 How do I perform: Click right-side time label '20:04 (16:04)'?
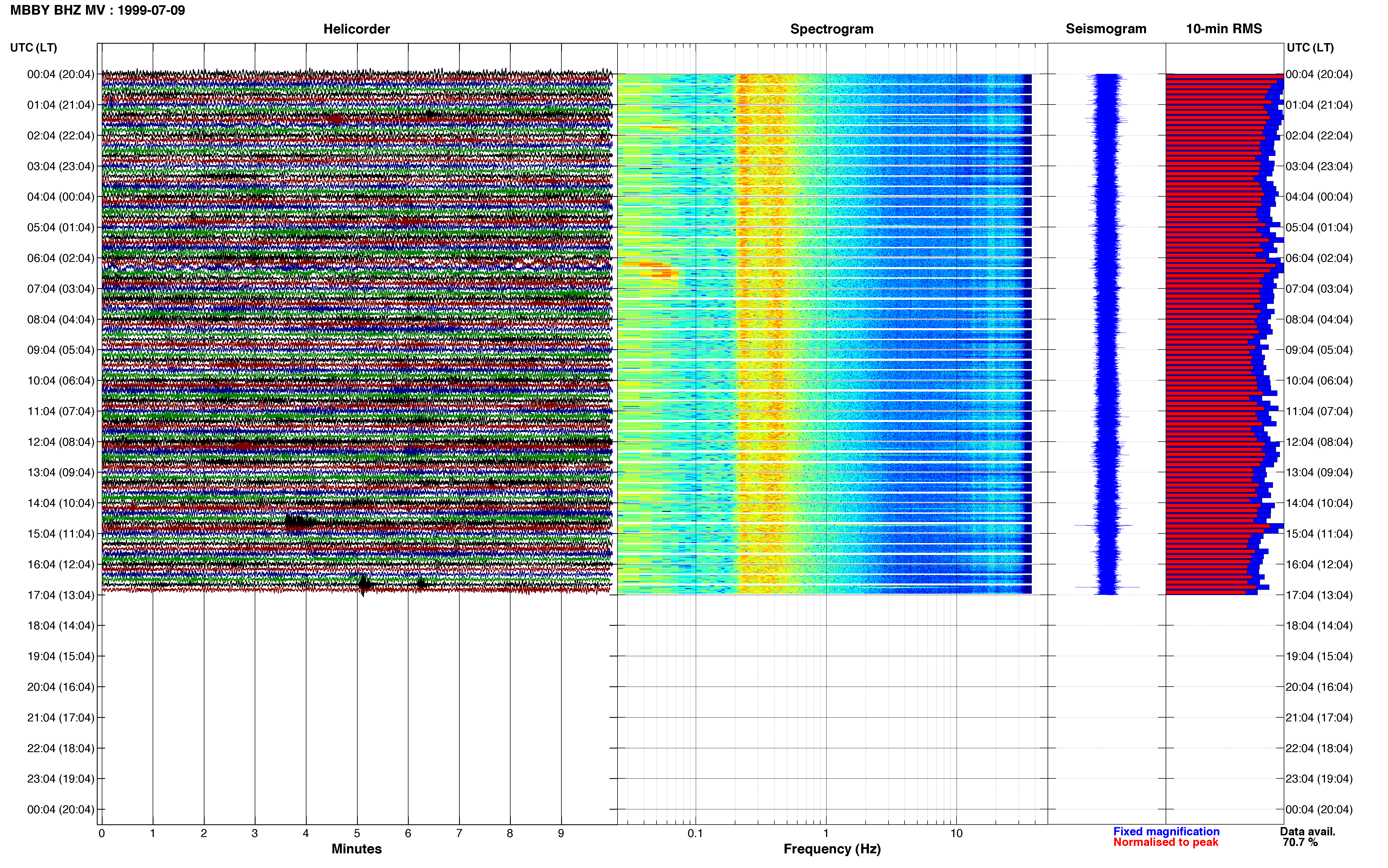coord(1319,687)
